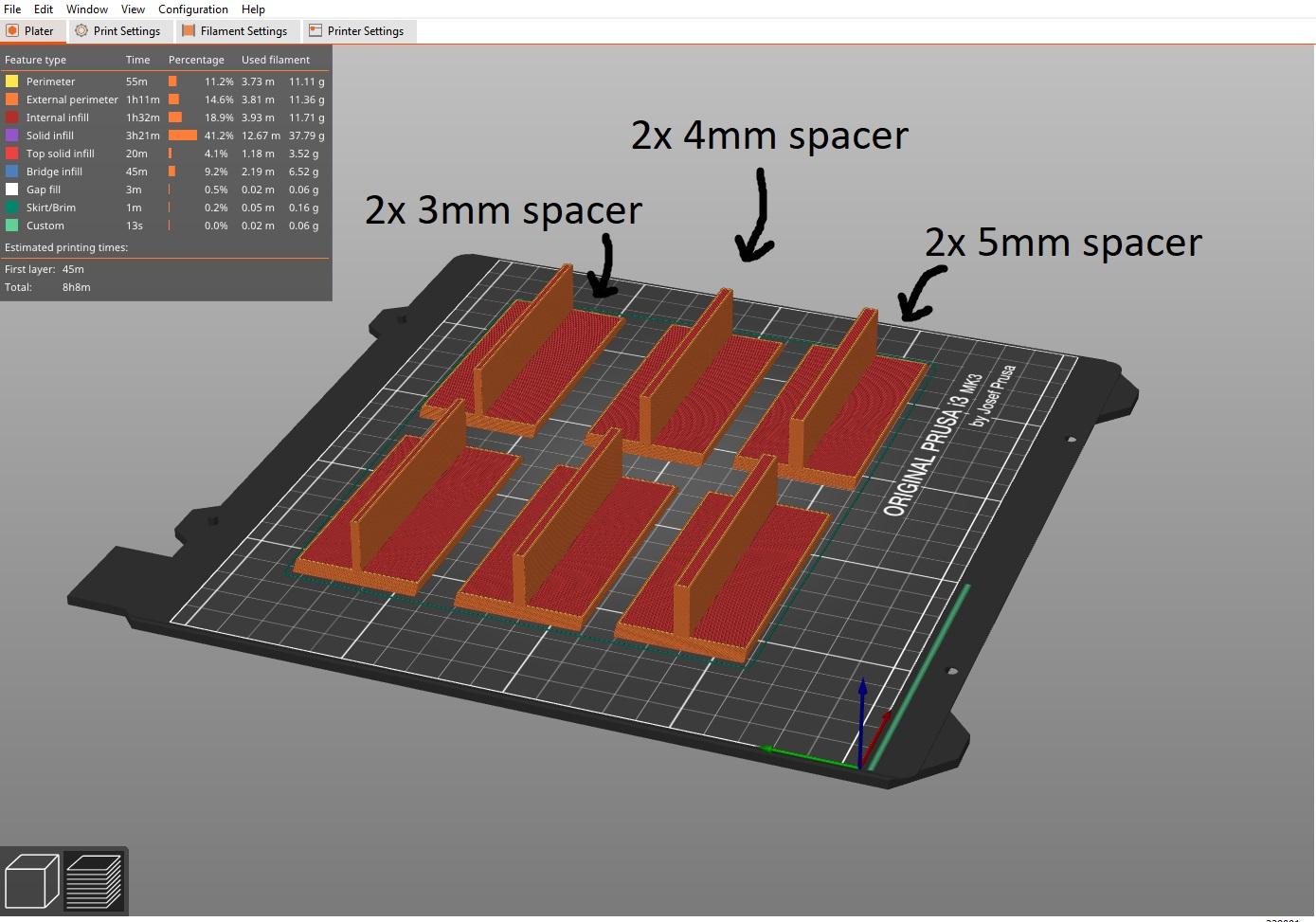
Task: Click the Print Settings gear icon
Action: point(81,30)
